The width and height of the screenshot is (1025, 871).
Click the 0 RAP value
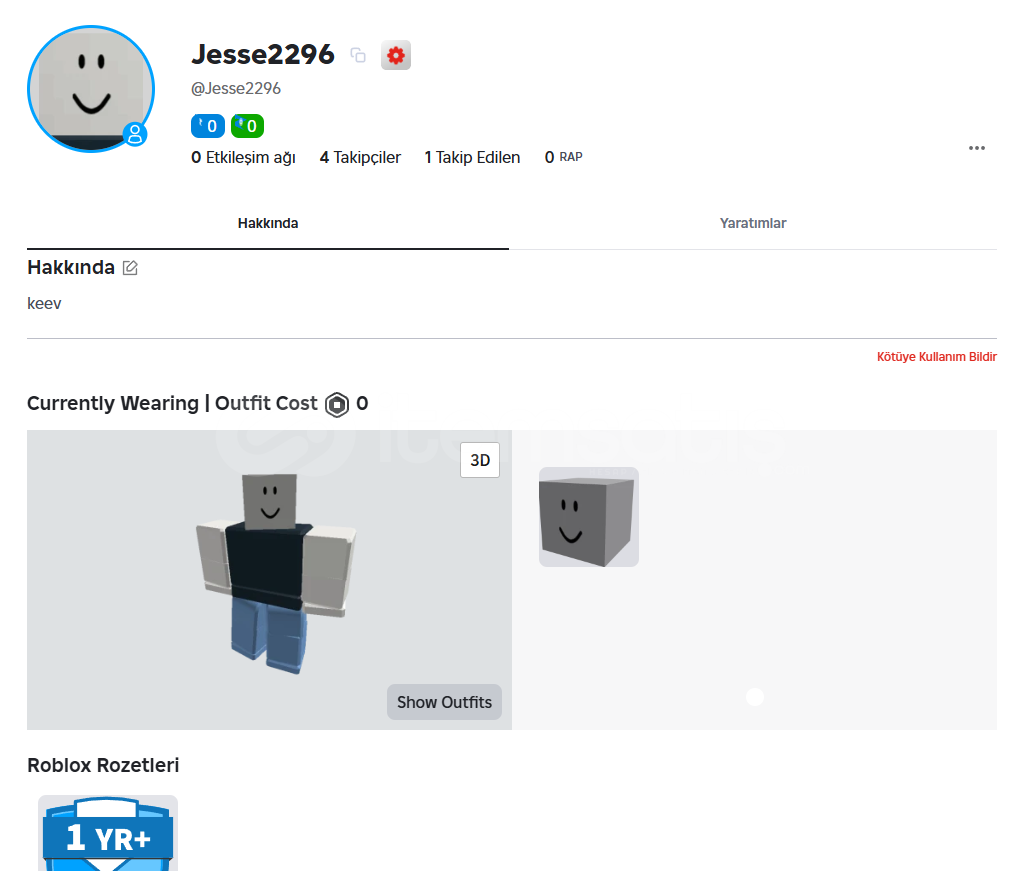[x=563, y=158]
